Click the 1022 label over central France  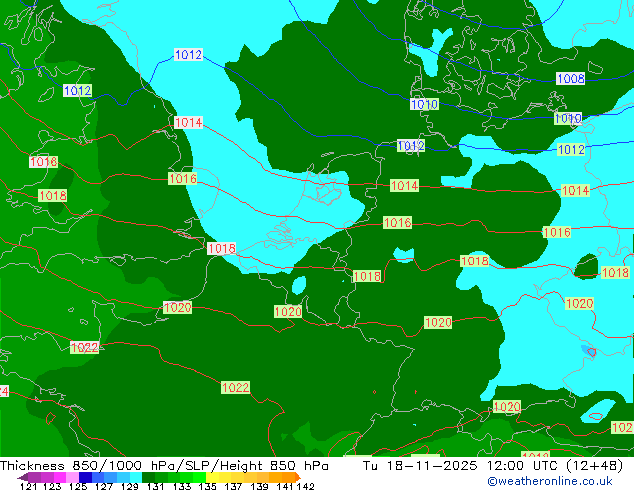pos(236,387)
